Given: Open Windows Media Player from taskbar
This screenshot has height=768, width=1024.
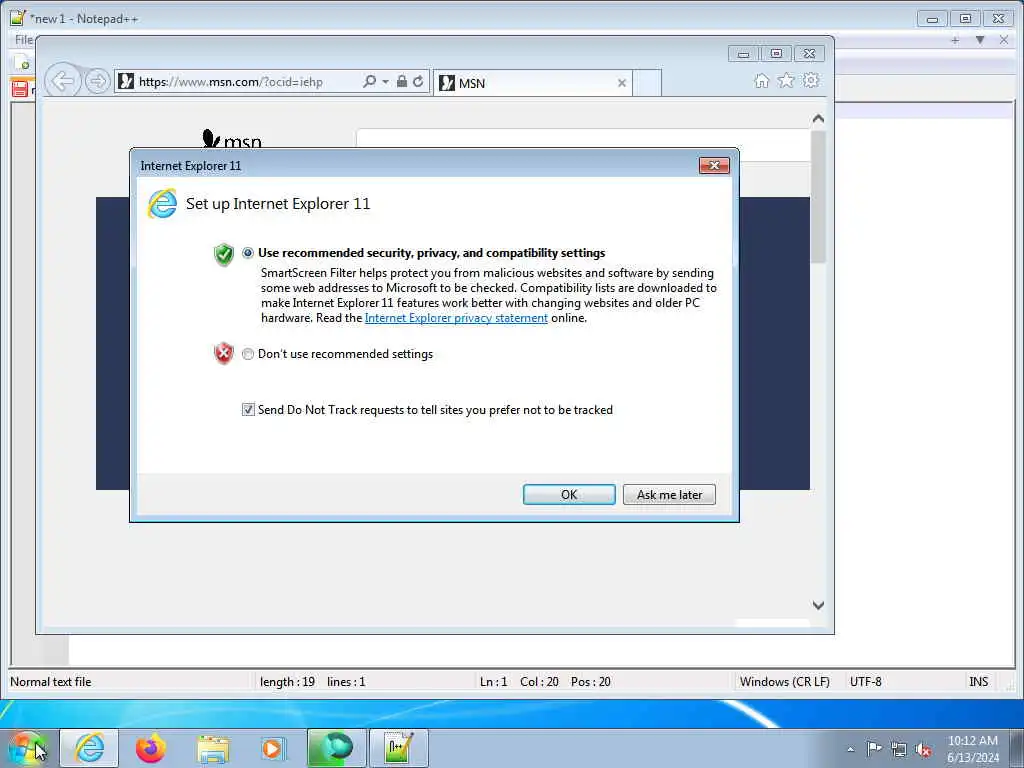Looking at the screenshot, I should pyautogui.click(x=272, y=748).
